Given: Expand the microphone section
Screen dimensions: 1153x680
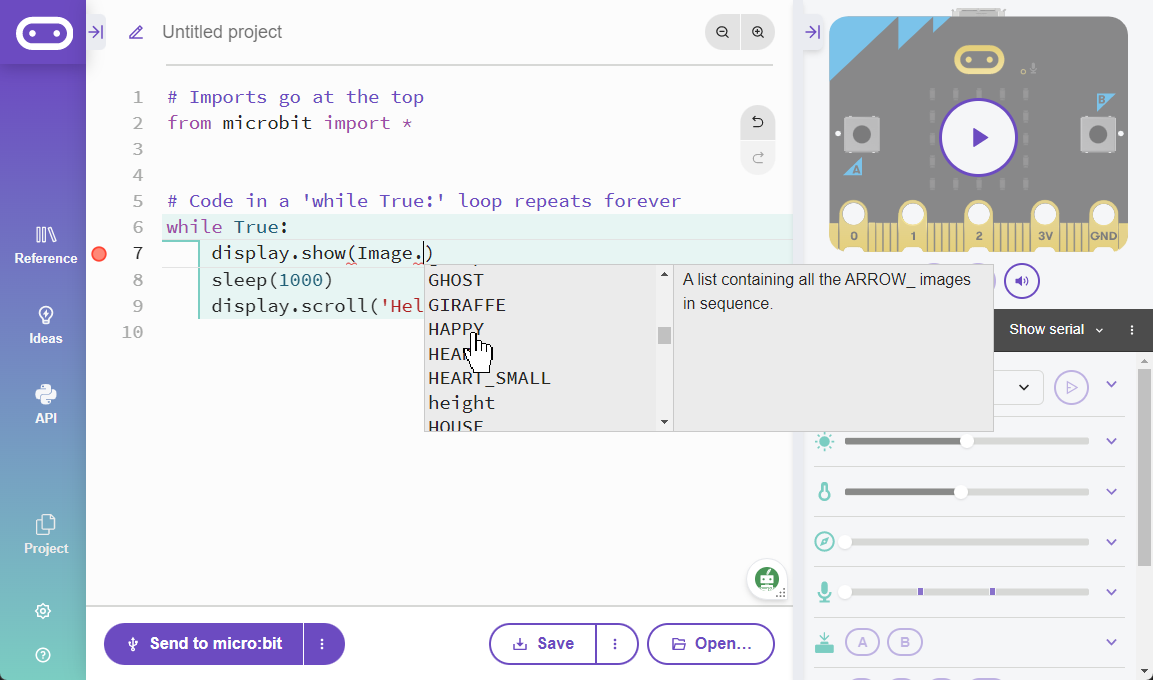Looking at the screenshot, I should click(x=1112, y=592).
